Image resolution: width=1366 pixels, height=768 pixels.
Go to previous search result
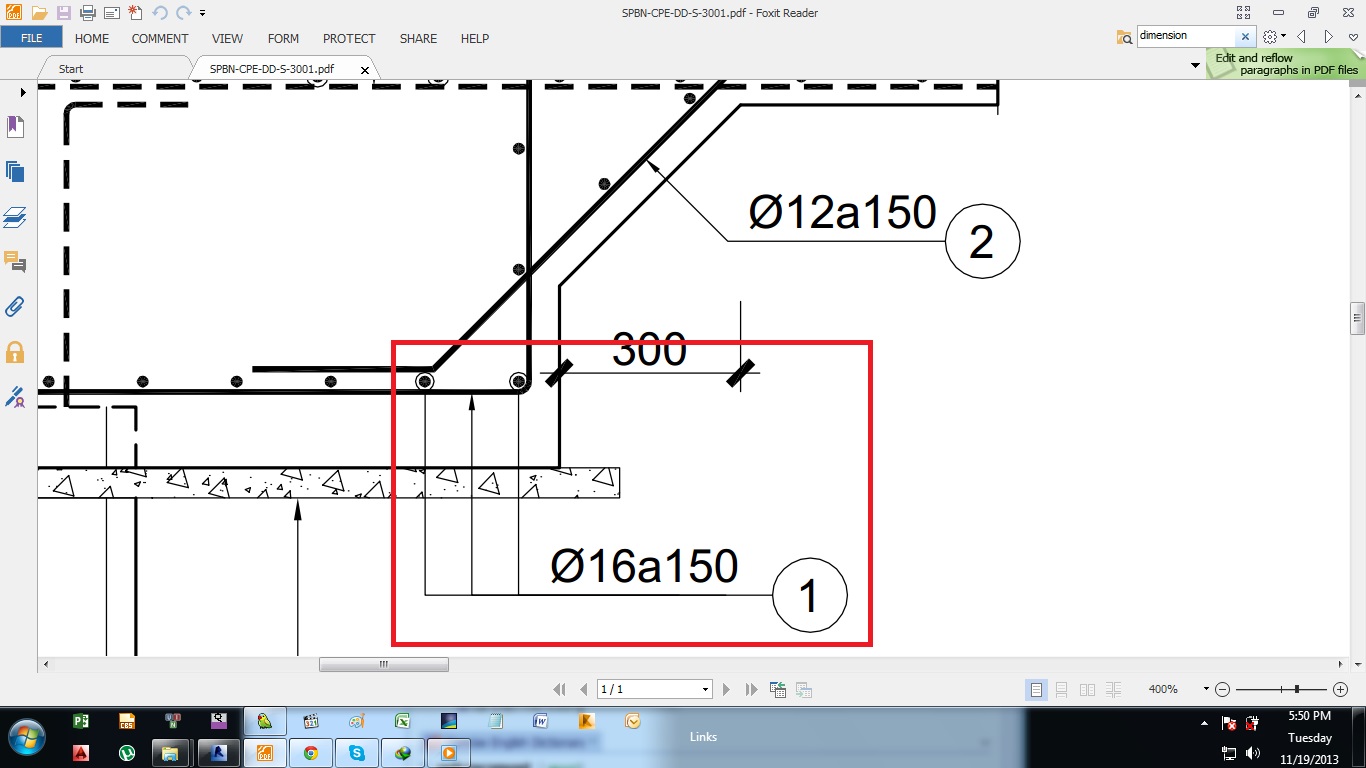[x=1302, y=36]
